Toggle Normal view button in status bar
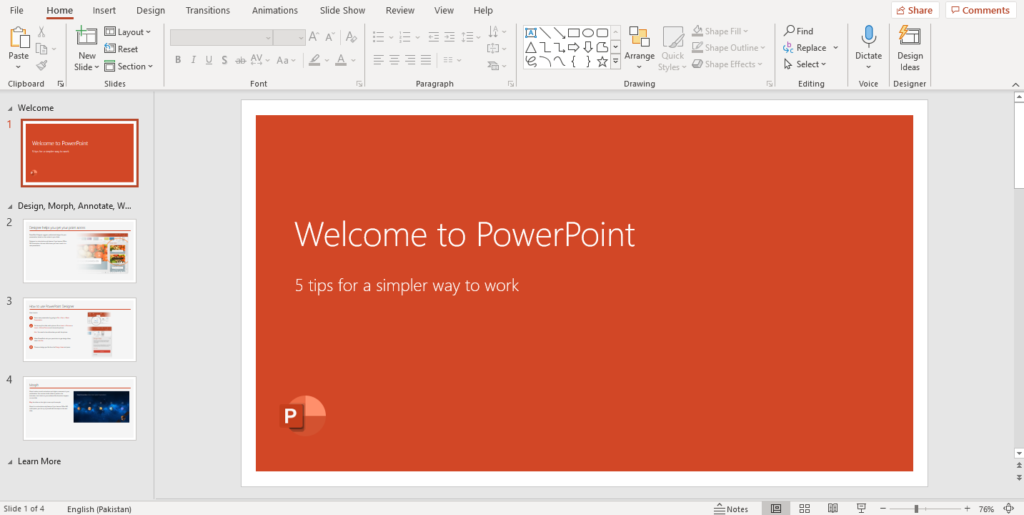1024x515 pixels. (x=774, y=508)
